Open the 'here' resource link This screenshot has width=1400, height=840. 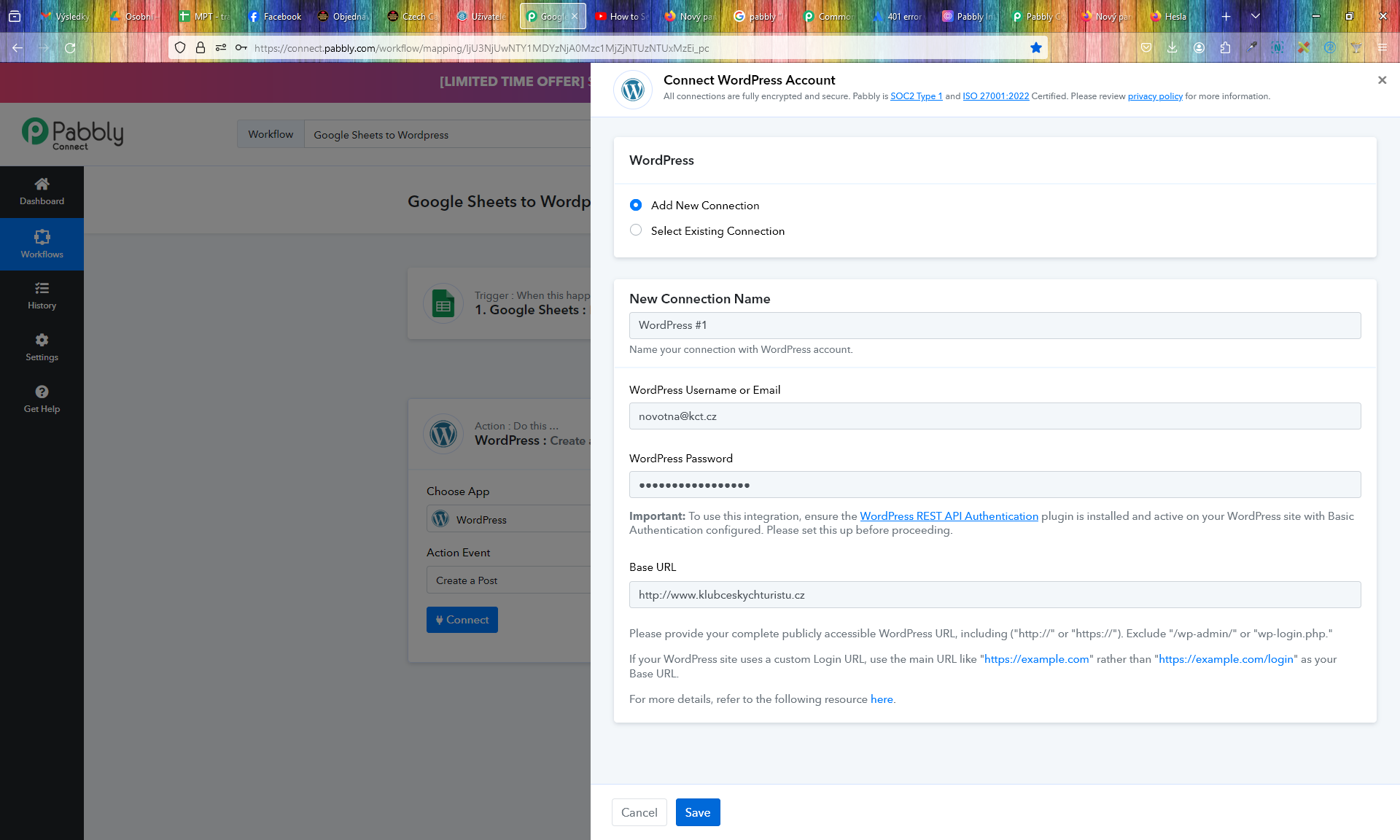click(882, 699)
